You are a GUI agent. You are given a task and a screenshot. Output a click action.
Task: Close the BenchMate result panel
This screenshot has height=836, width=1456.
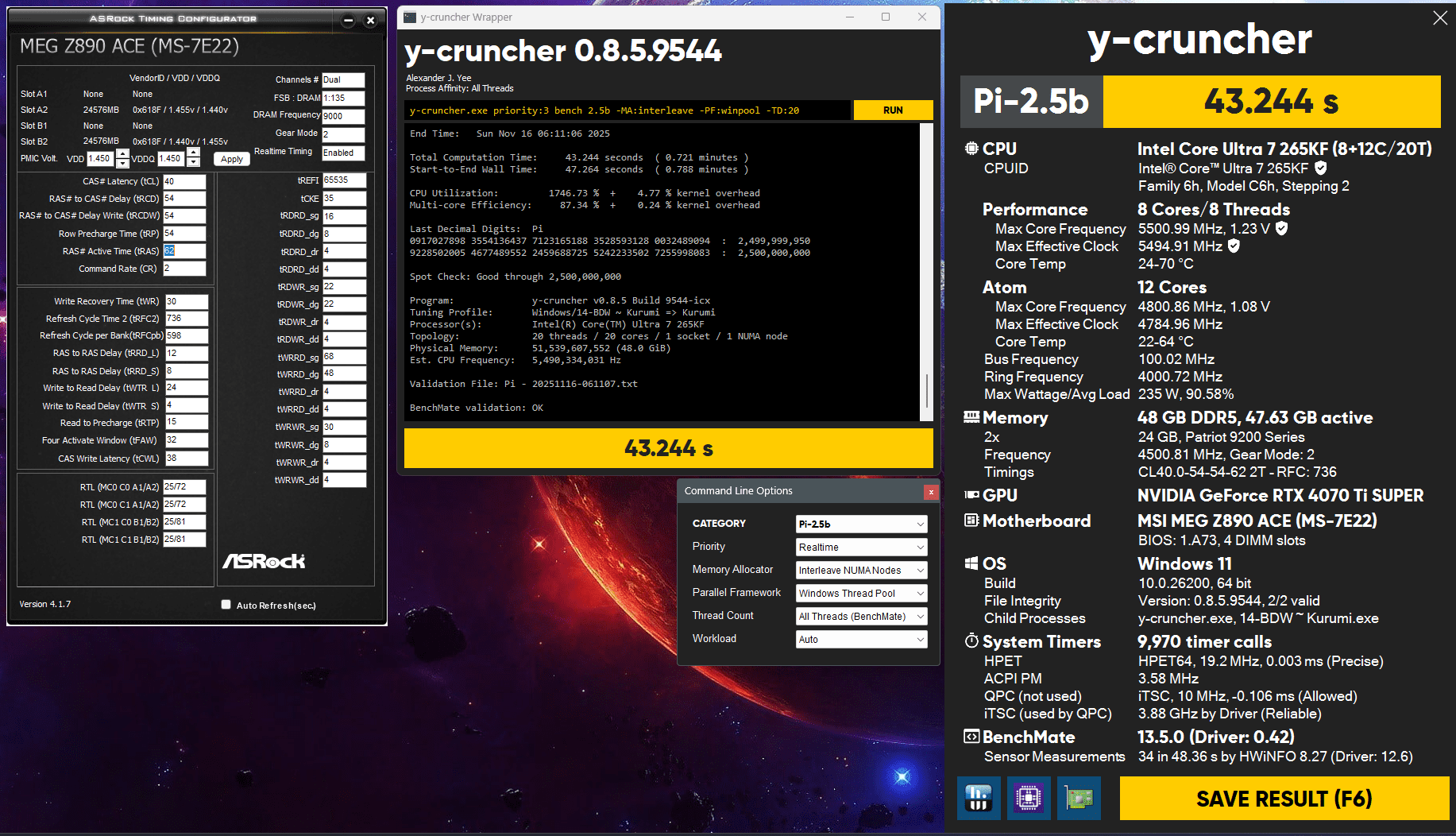click(1439, 17)
